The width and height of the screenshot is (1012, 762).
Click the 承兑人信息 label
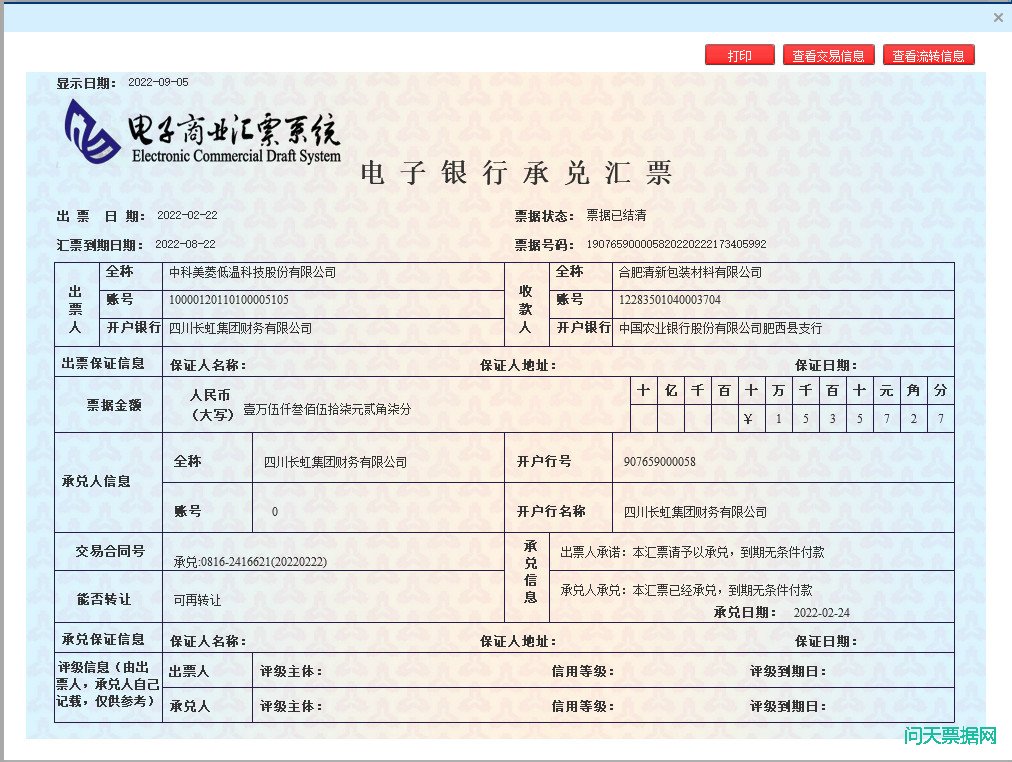pyautogui.click(x=96, y=481)
